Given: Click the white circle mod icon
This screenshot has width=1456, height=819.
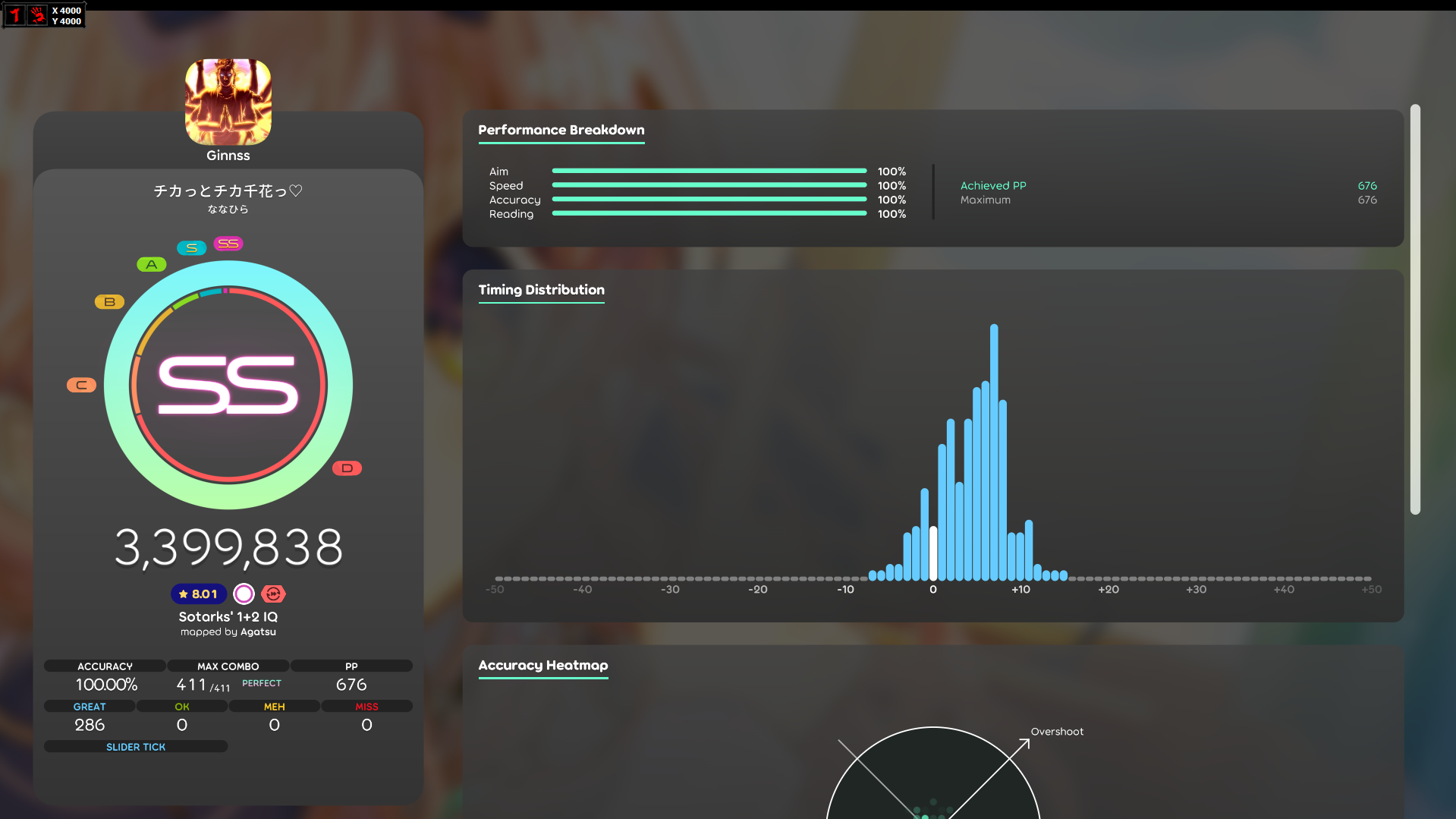Looking at the screenshot, I should (244, 594).
